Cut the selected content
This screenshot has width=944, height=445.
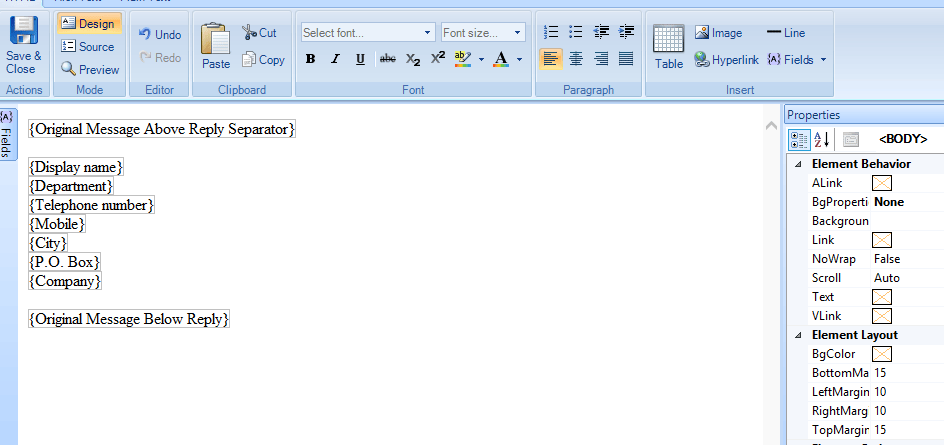point(260,33)
